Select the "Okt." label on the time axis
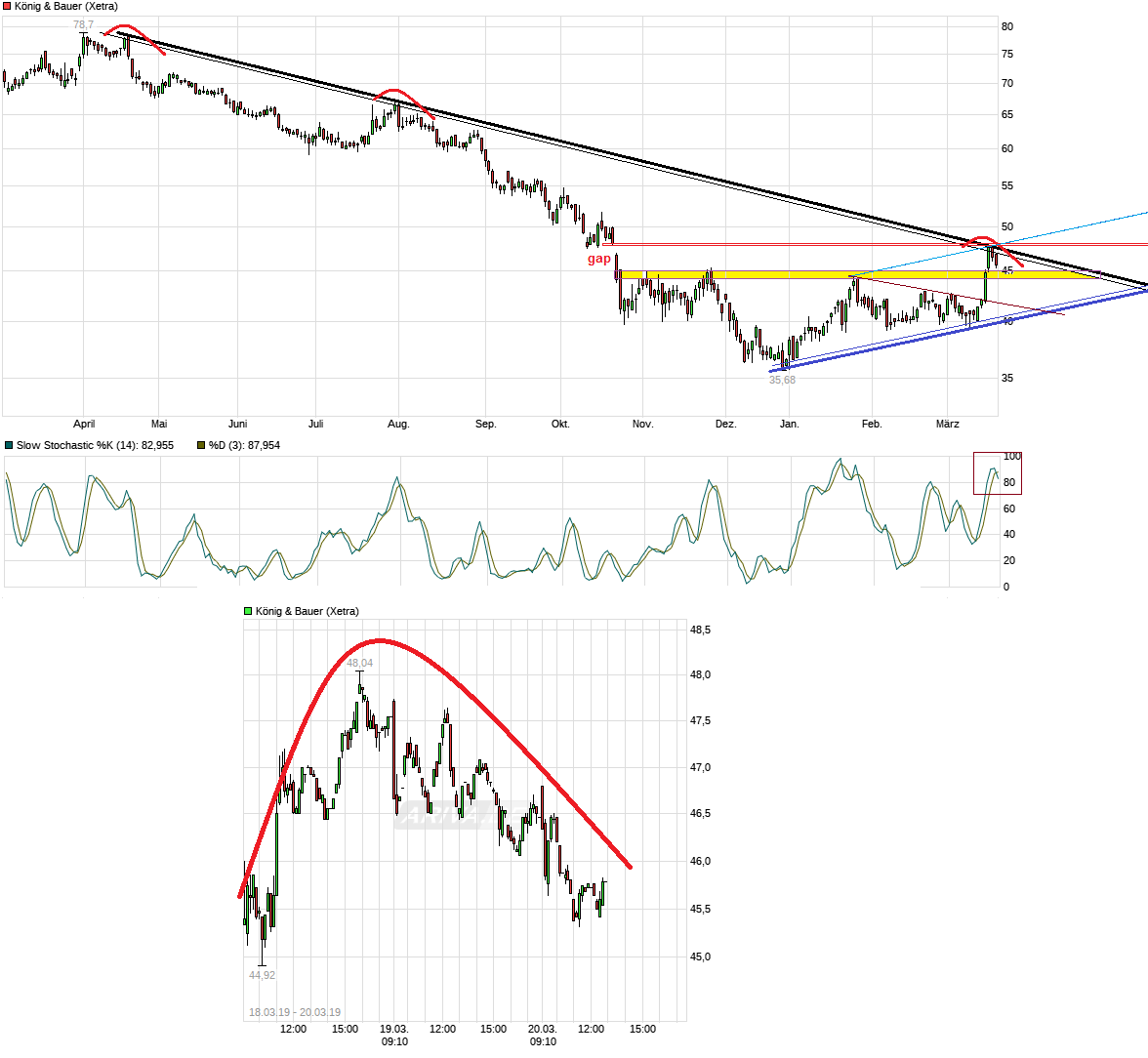The image size is (1148, 1058). pyautogui.click(x=559, y=424)
